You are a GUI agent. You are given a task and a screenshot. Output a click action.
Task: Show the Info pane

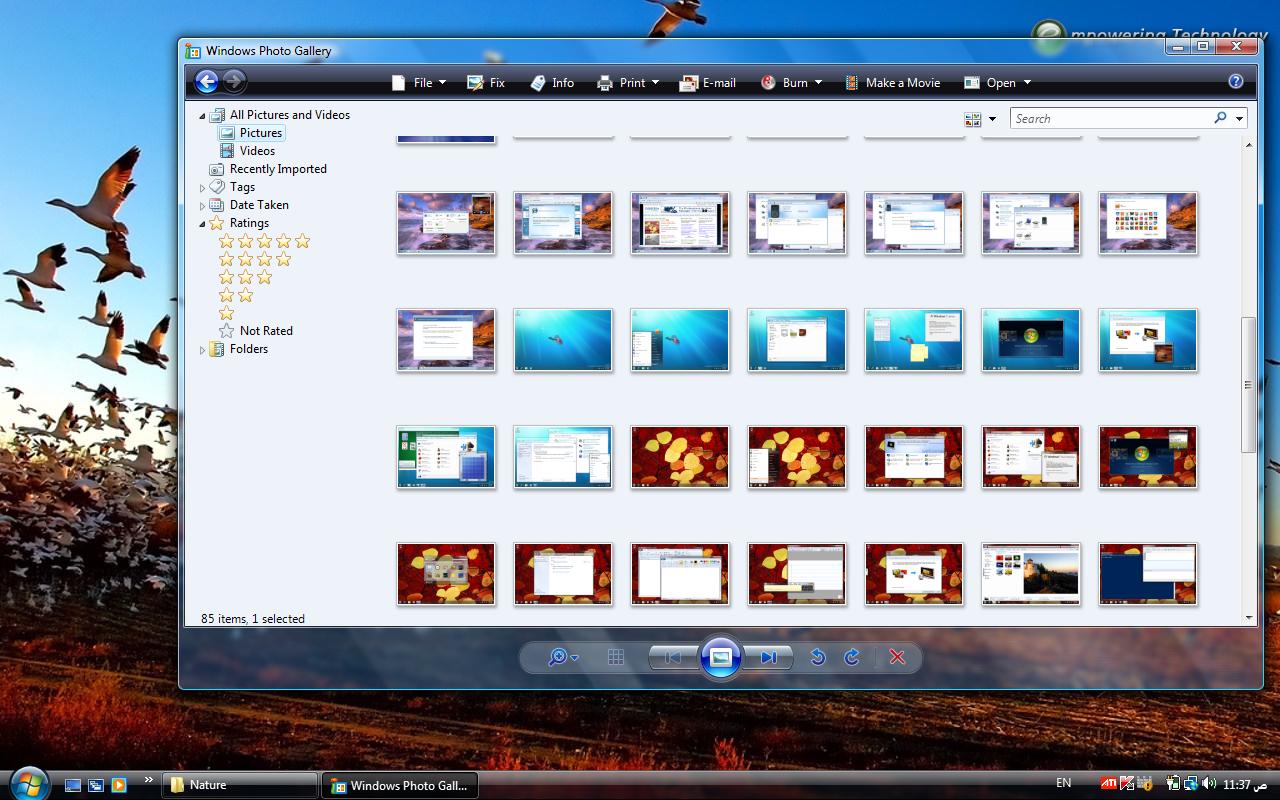pos(552,83)
